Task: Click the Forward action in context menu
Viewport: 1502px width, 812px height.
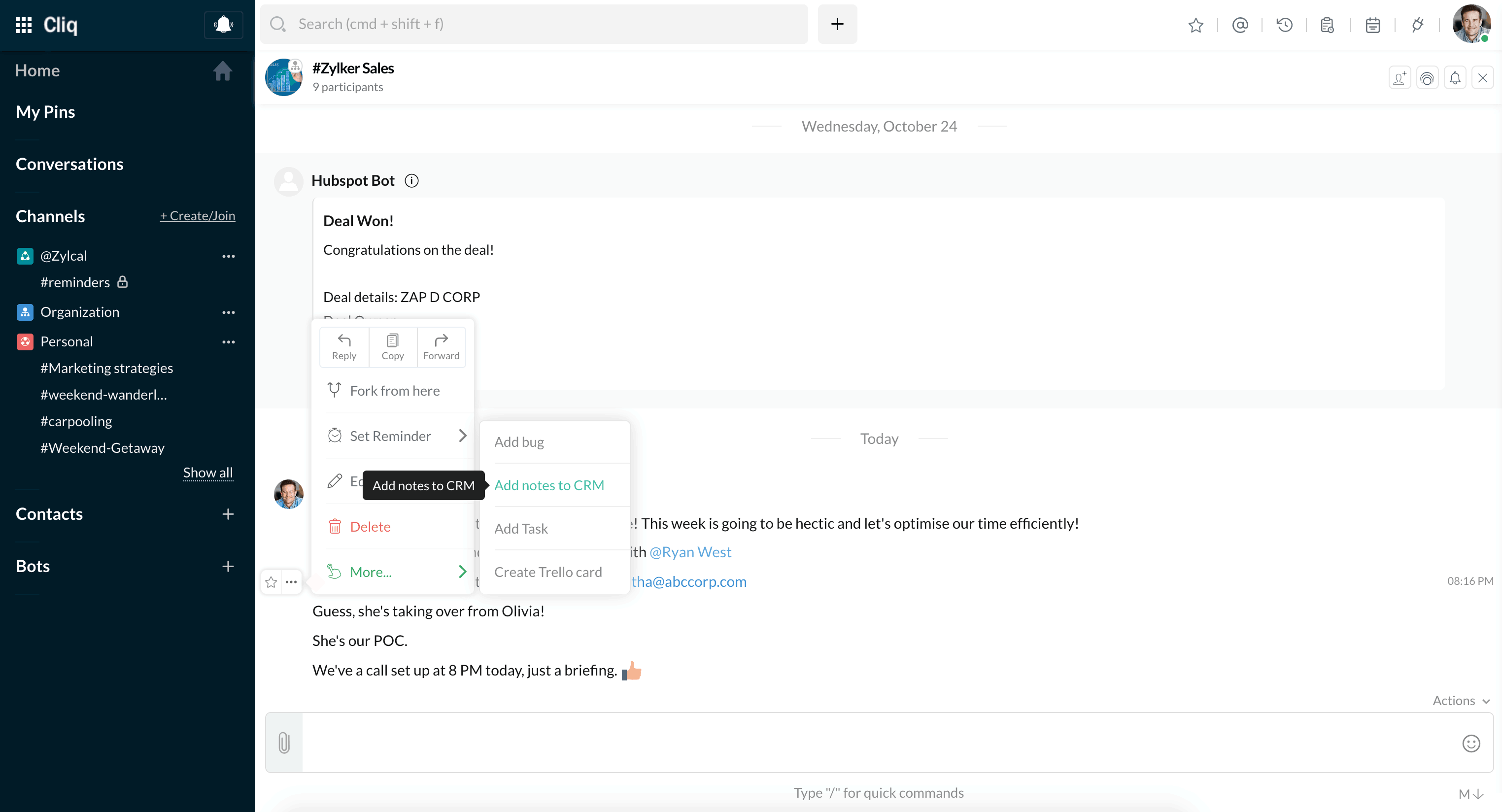Action: coord(442,347)
